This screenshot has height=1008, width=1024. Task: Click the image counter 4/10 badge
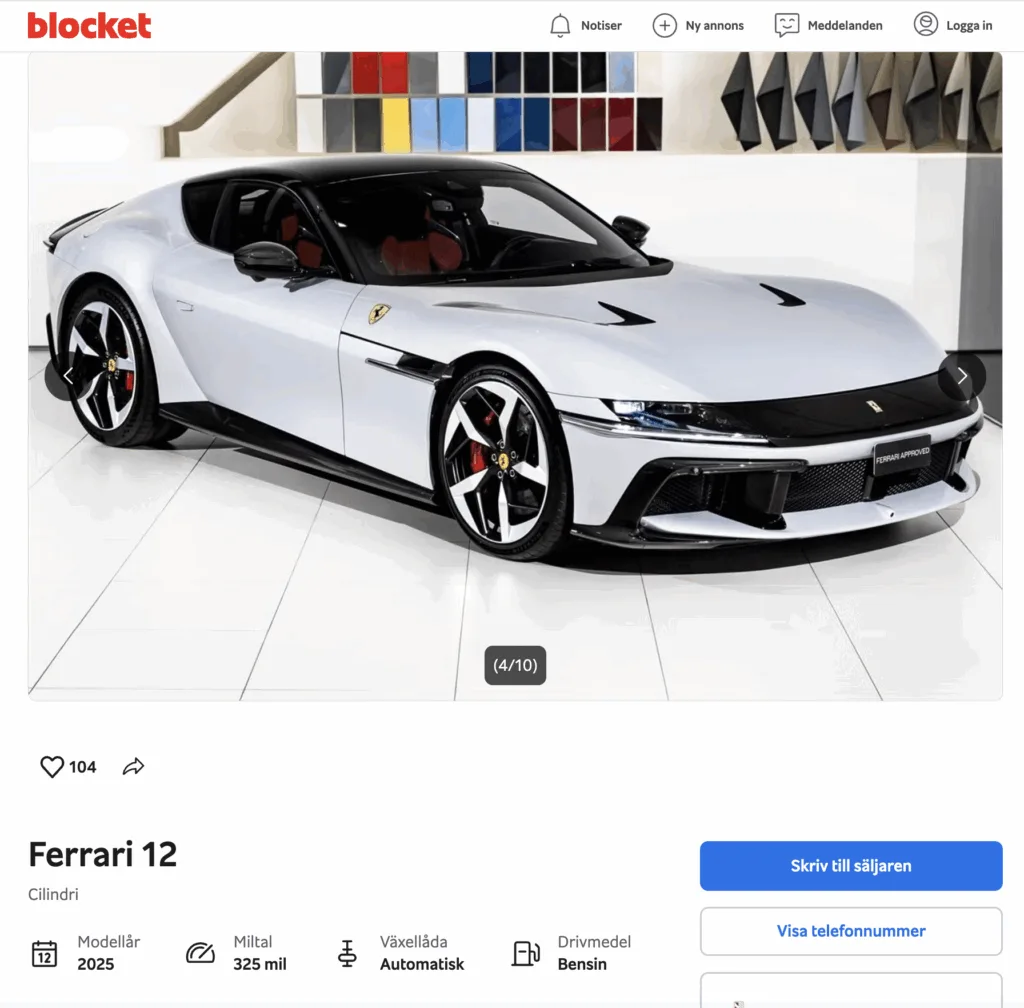pyautogui.click(x=515, y=665)
